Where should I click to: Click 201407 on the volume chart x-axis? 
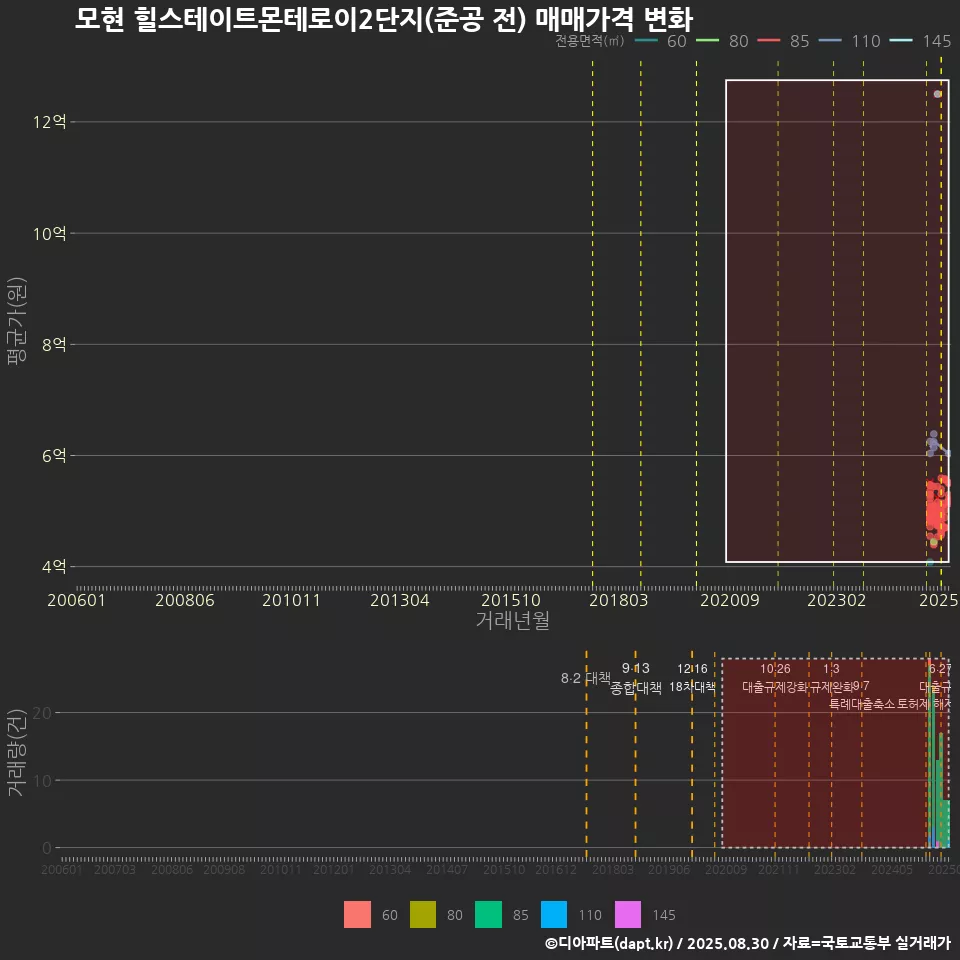tap(447, 869)
